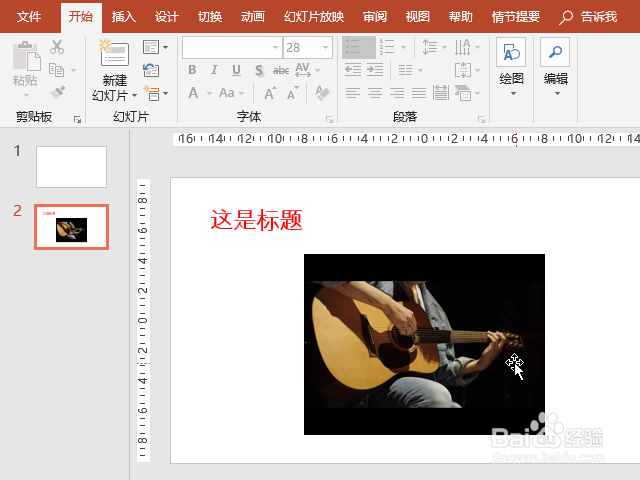The height and width of the screenshot is (480, 640).
Task: Click the Paste (粘贴) clipboard icon
Action: (26, 56)
